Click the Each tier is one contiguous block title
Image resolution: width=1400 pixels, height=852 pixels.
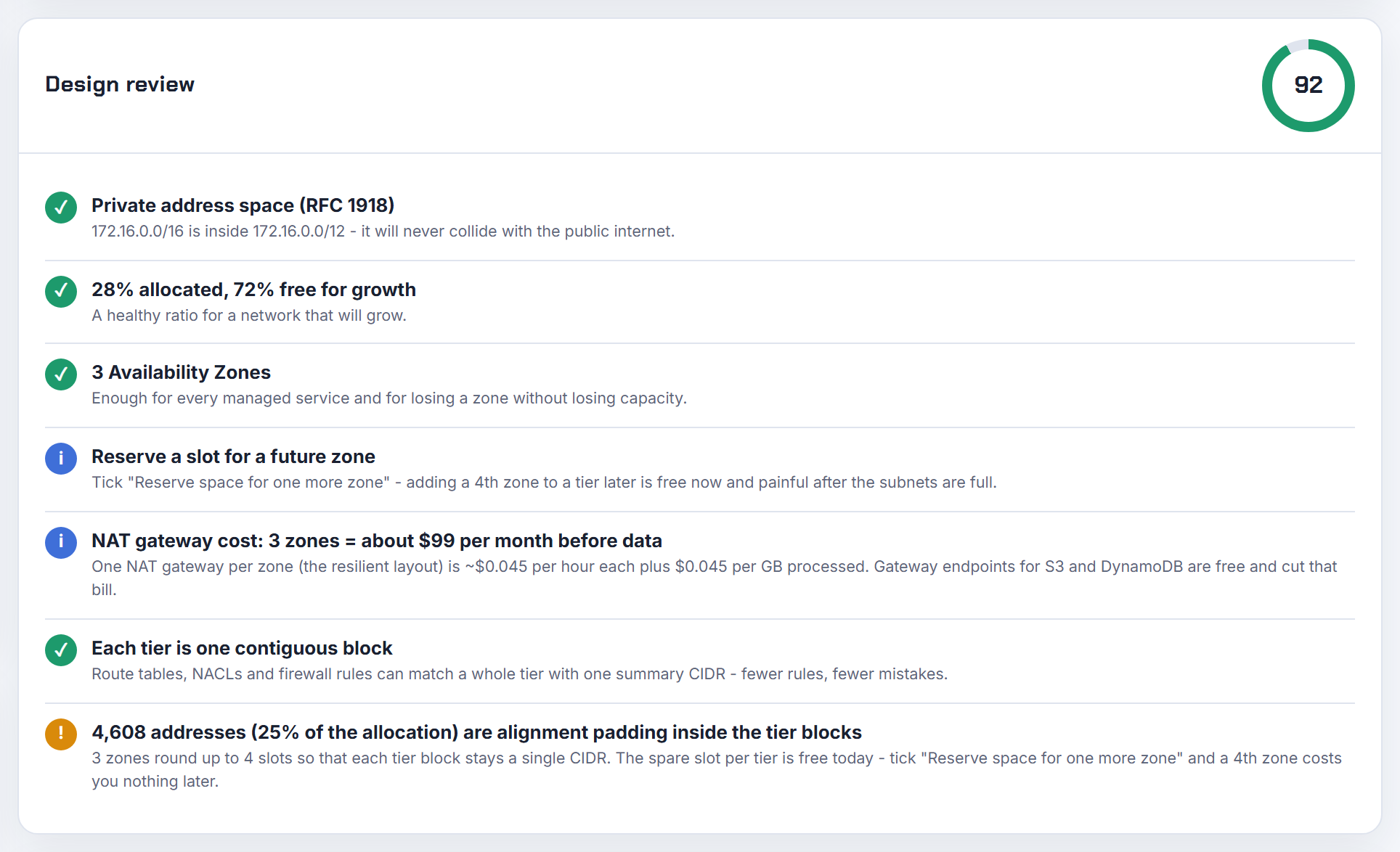(242, 648)
